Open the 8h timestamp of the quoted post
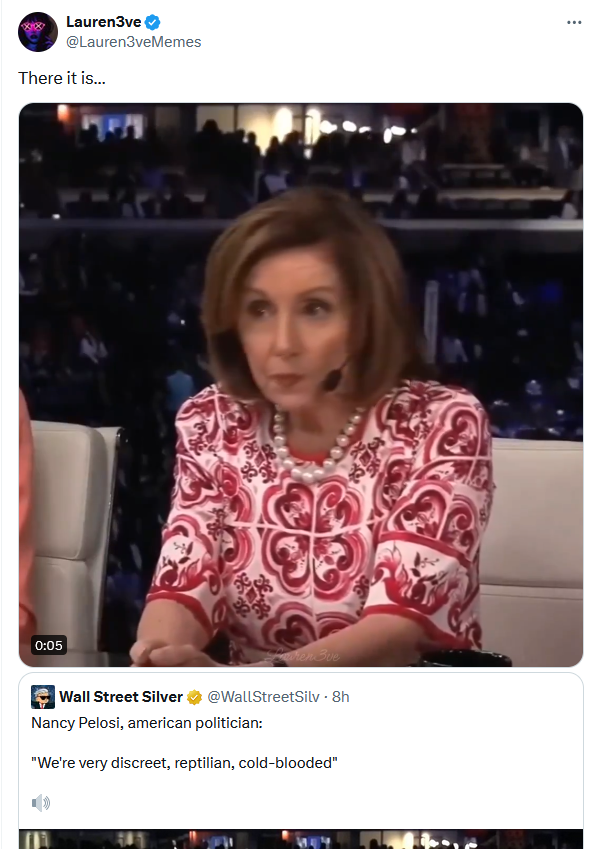This screenshot has height=849, width=600. (341, 697)
